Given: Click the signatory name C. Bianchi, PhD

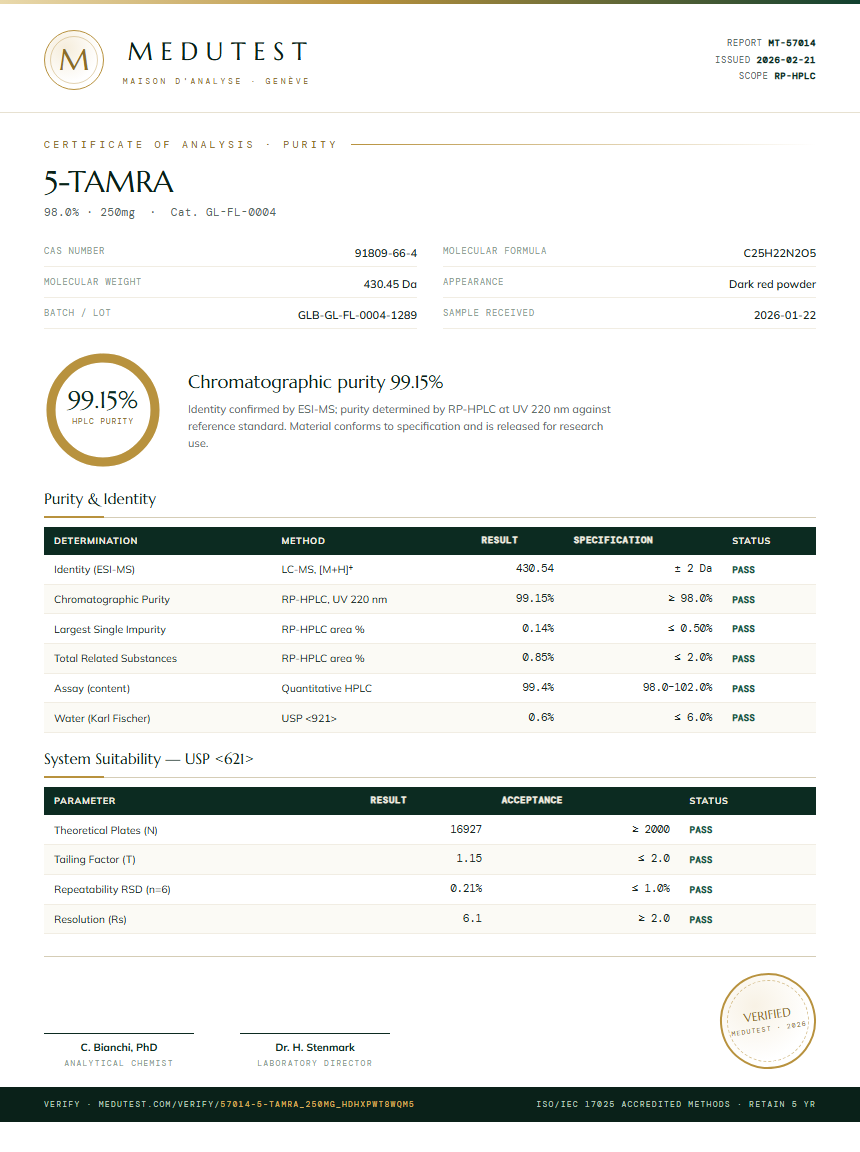Looking at the screenshot, I should (x=119, y=1048).
